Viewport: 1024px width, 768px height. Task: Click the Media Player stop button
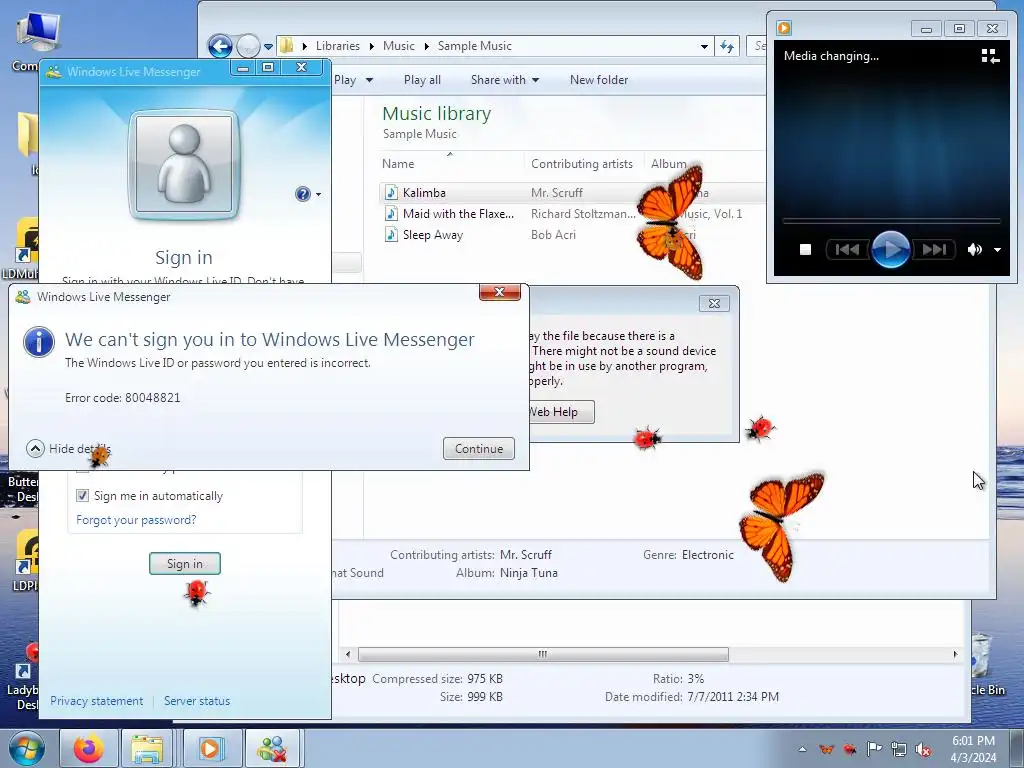click(805, 249)
